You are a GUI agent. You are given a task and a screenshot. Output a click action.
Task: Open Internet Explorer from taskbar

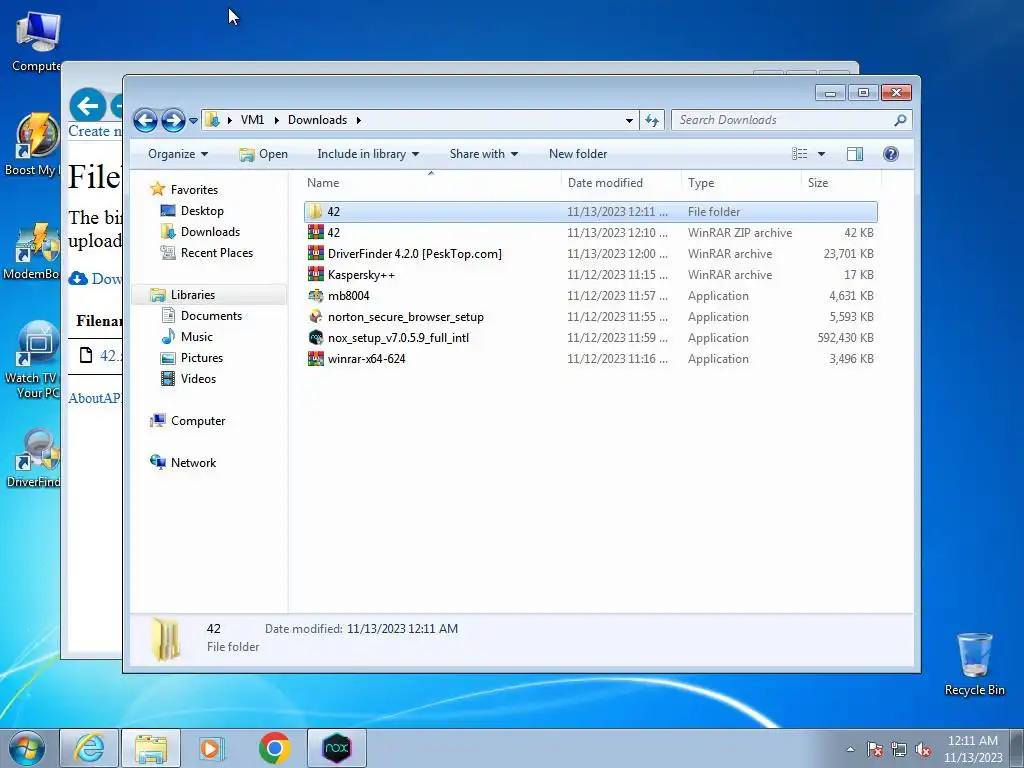click(89, 748)
